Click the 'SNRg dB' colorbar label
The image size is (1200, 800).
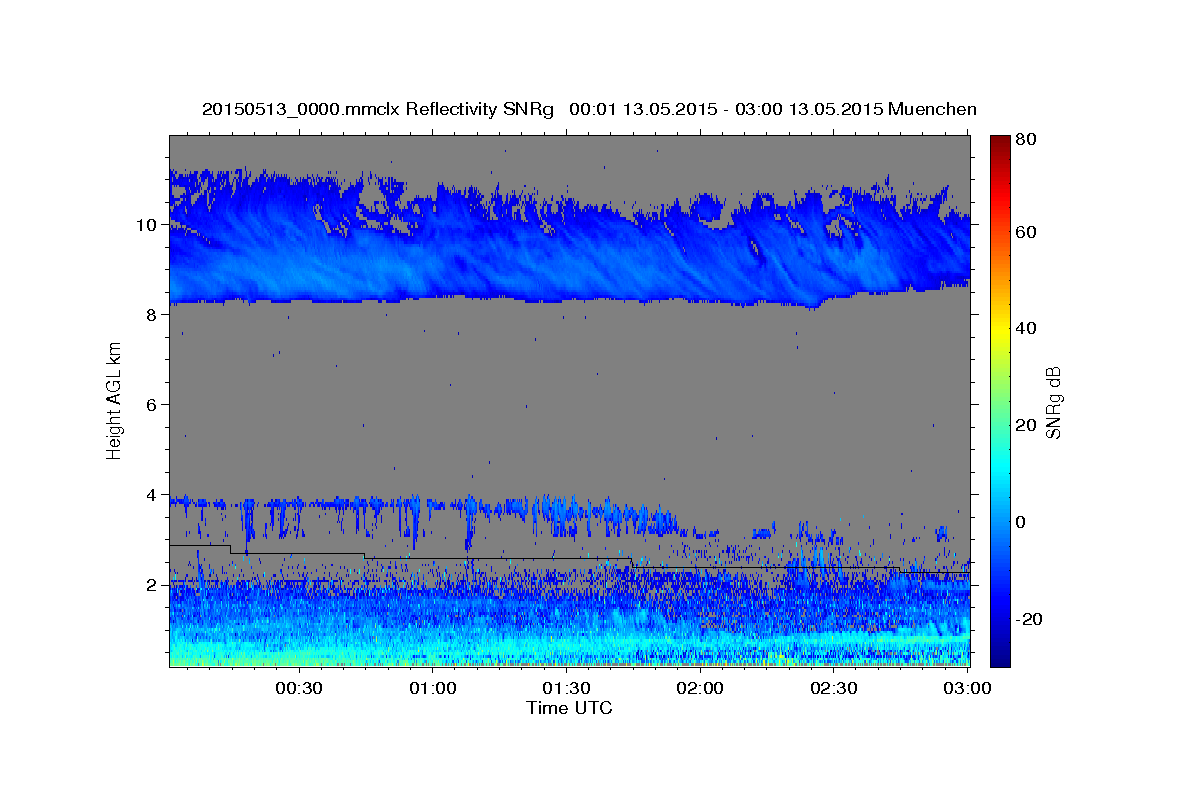click(x=1052, y=401)
